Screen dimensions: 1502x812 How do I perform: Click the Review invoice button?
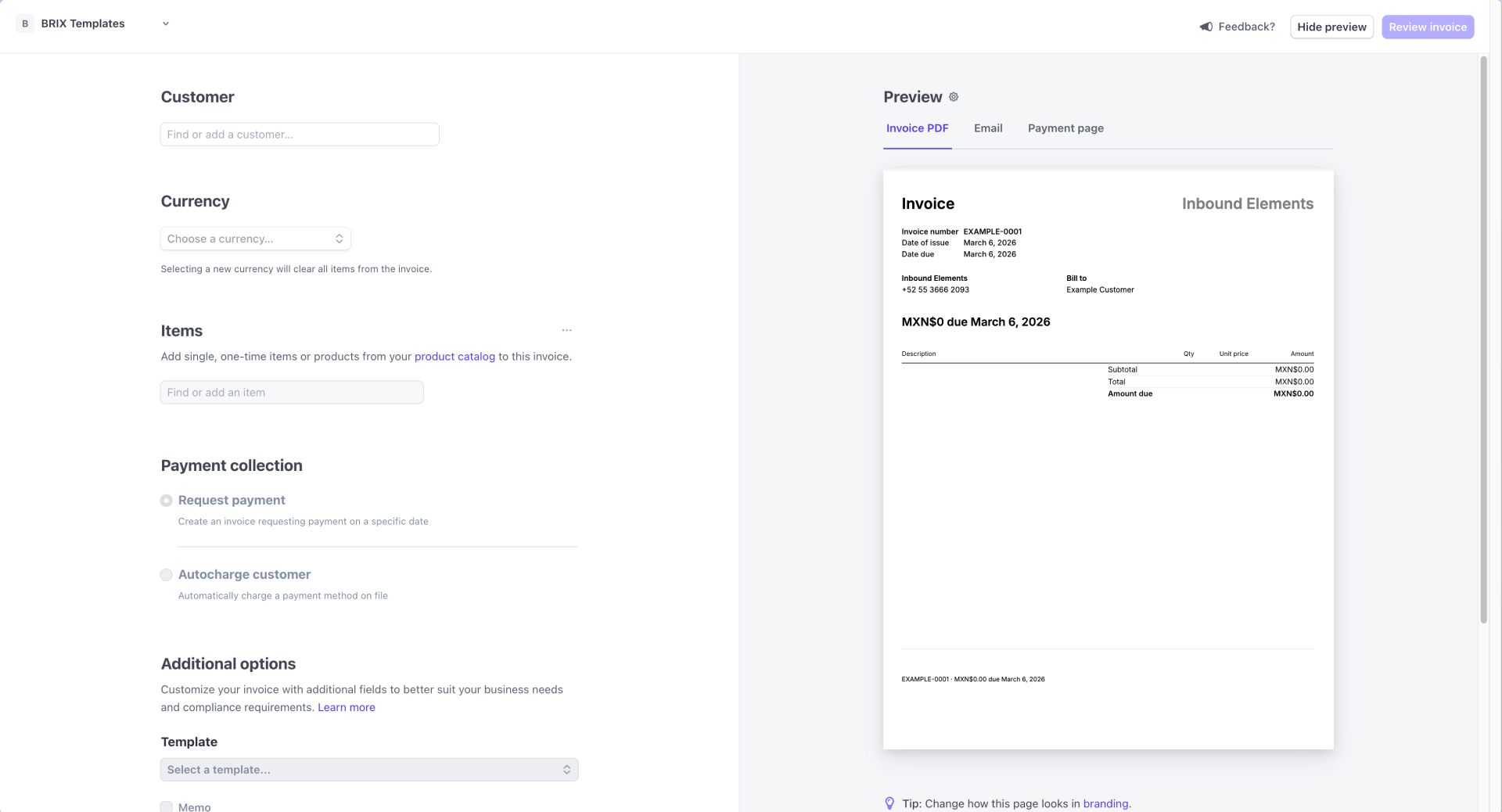pos(1428,27)
